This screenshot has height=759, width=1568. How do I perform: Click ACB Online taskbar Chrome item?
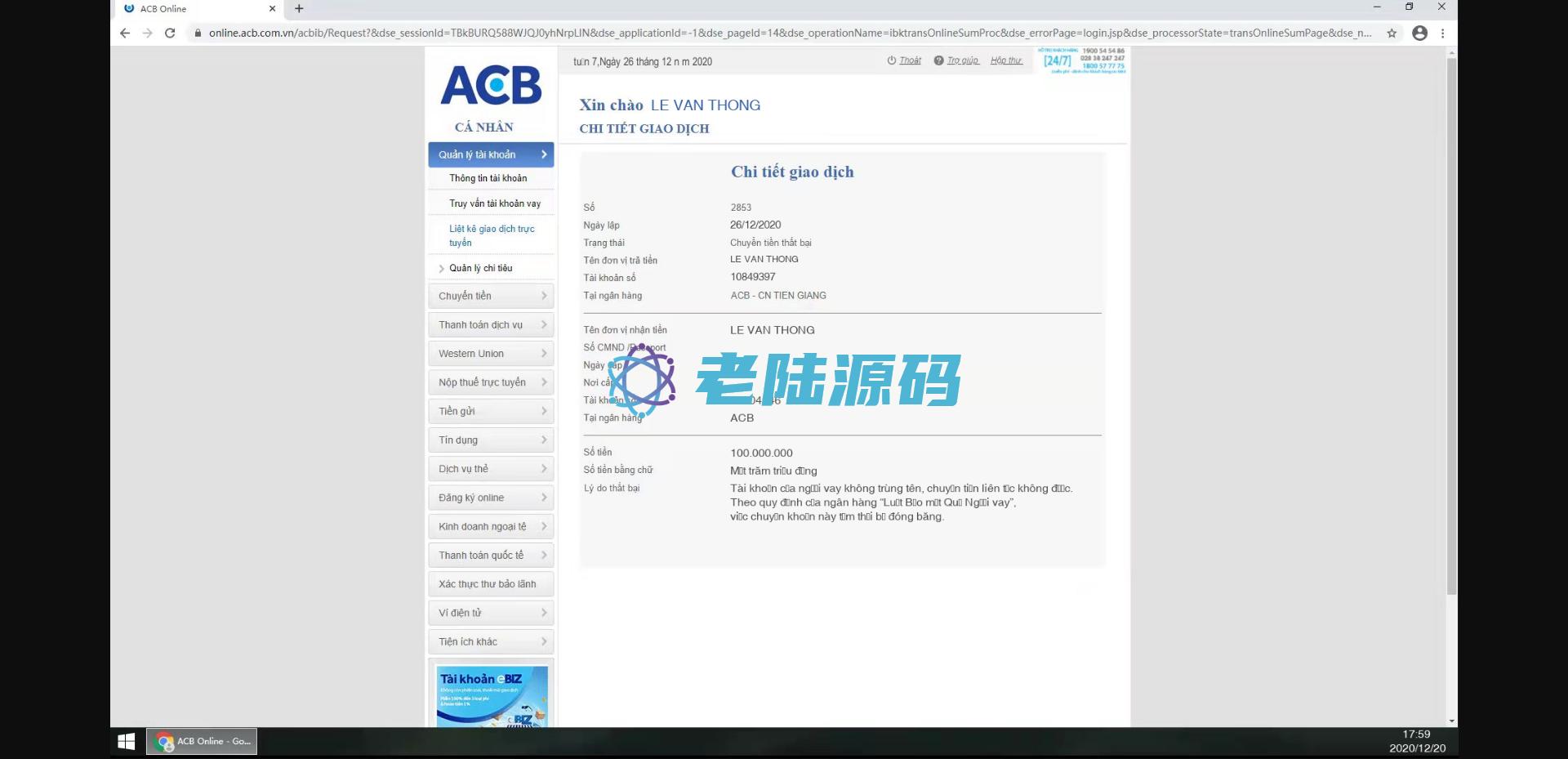coord(202,742)
